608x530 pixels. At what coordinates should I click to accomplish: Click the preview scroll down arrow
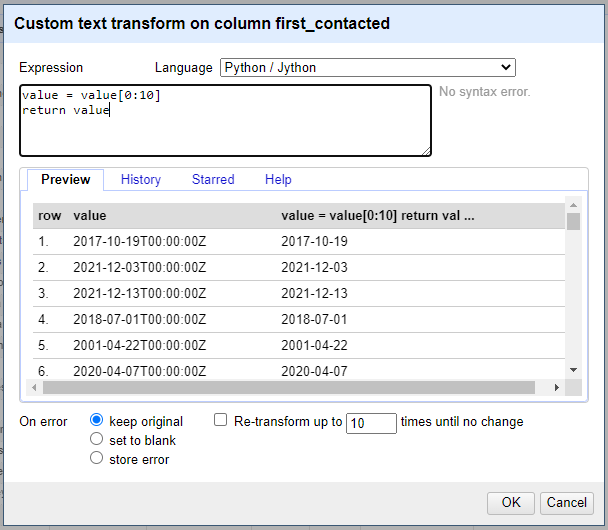point(573,370)
